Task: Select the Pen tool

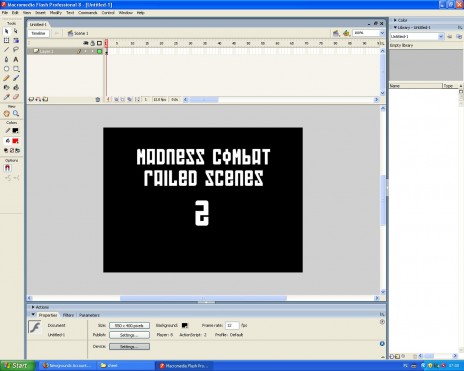Action: pos(6,59)
